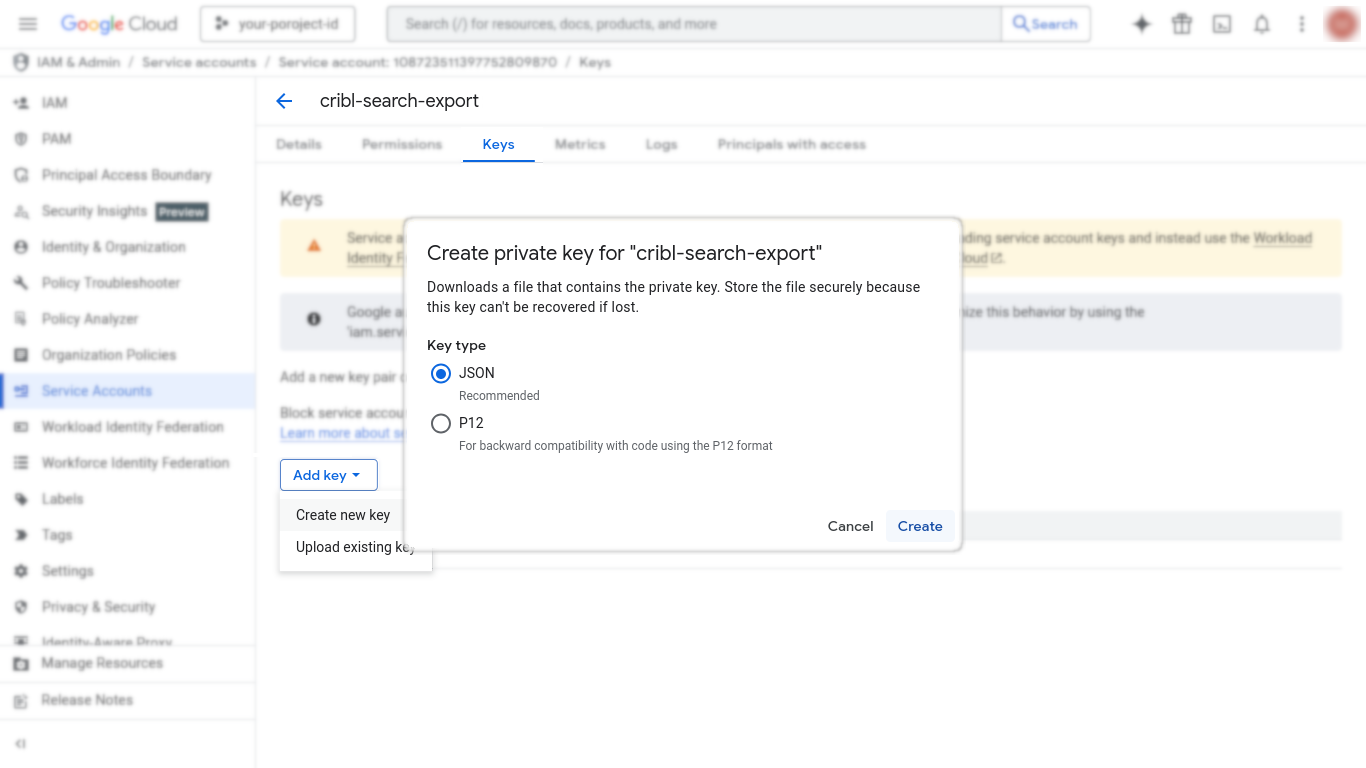Cancel the private key dialog
The image size is (1366, 768).
point(849,525)
